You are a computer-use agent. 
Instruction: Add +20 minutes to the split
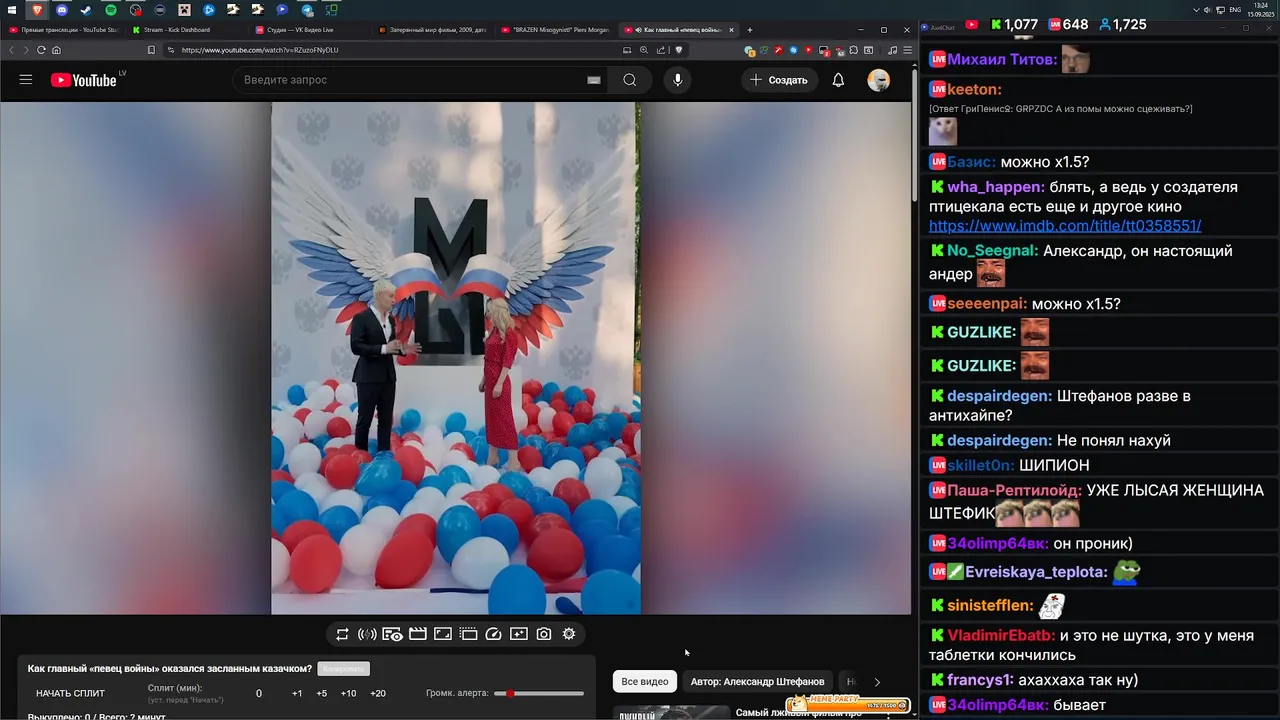pyautogui.click(x=378, y=693)
